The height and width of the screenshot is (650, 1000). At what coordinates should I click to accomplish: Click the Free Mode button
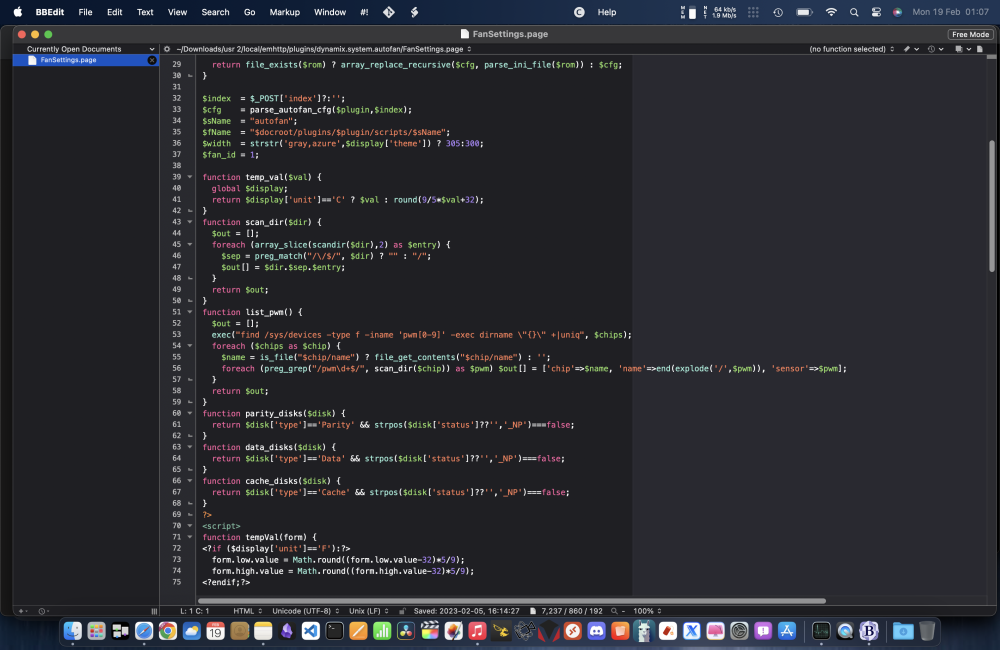(x=970, y=34)
